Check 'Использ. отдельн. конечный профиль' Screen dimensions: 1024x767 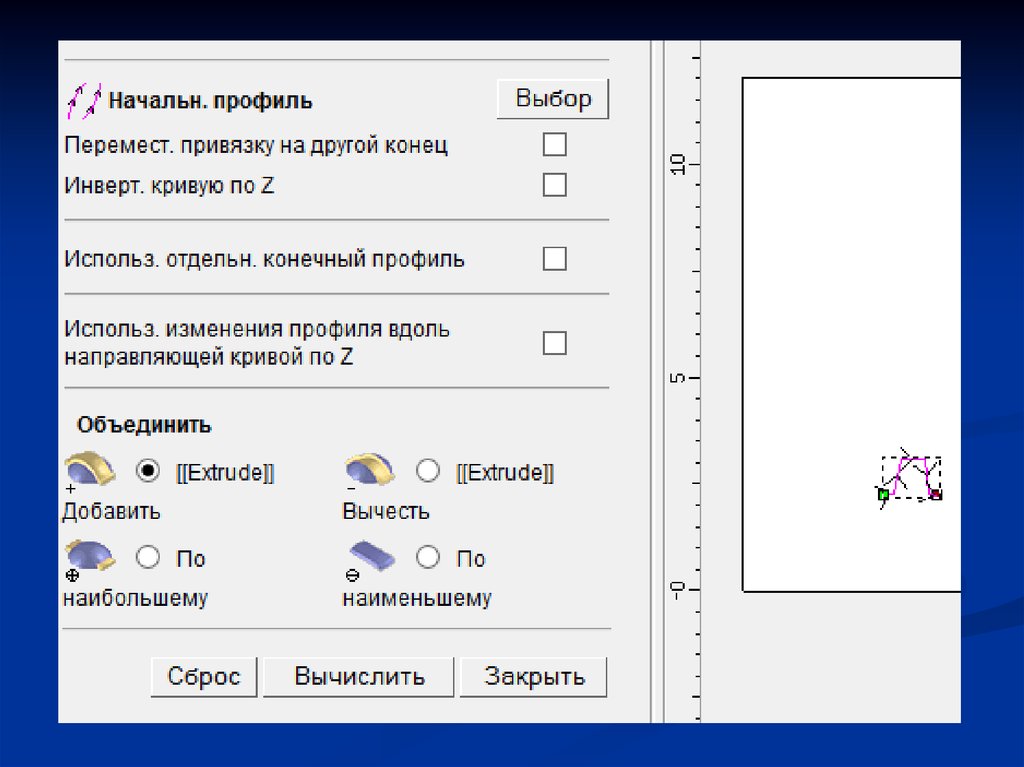point(554,259)
